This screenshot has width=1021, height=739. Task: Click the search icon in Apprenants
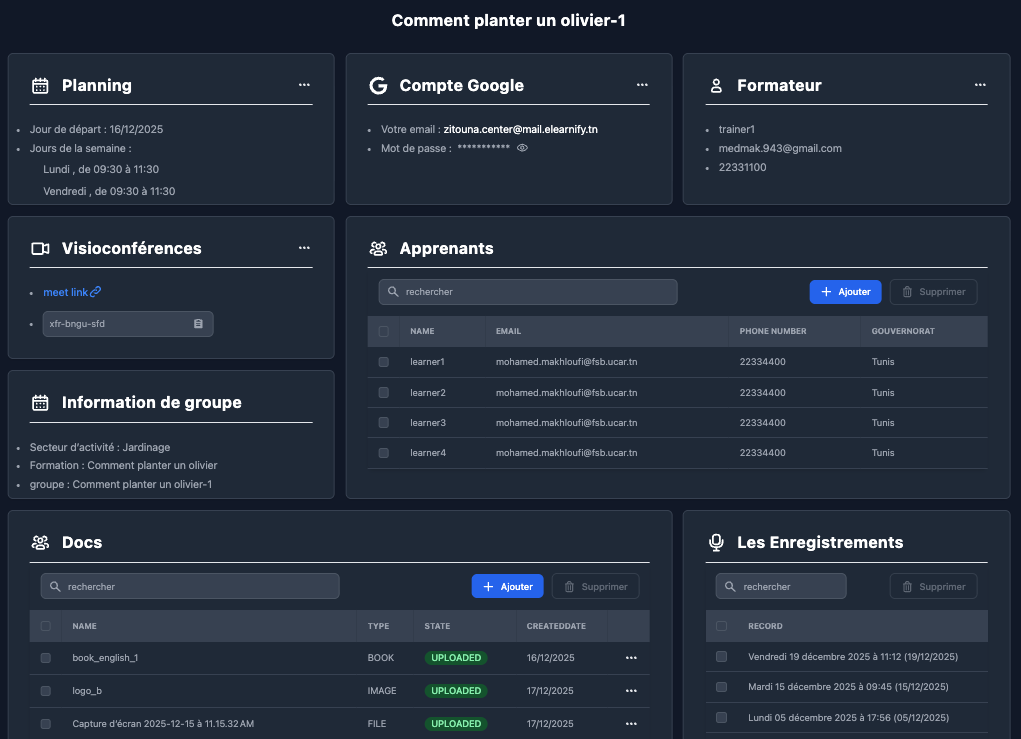(393, 292)
